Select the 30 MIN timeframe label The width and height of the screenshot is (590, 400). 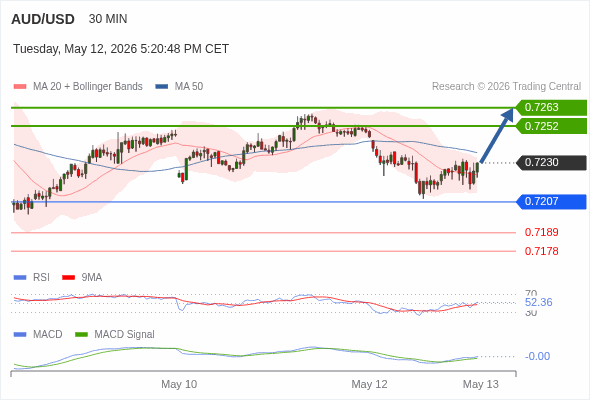coord(108,19)
